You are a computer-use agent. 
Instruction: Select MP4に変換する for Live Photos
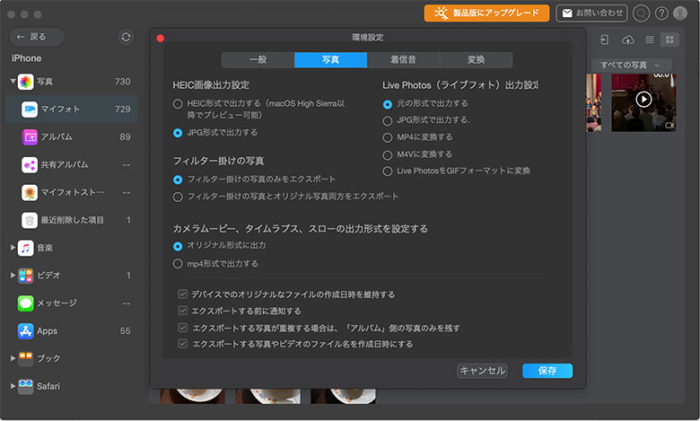click(x=388, y=138)
